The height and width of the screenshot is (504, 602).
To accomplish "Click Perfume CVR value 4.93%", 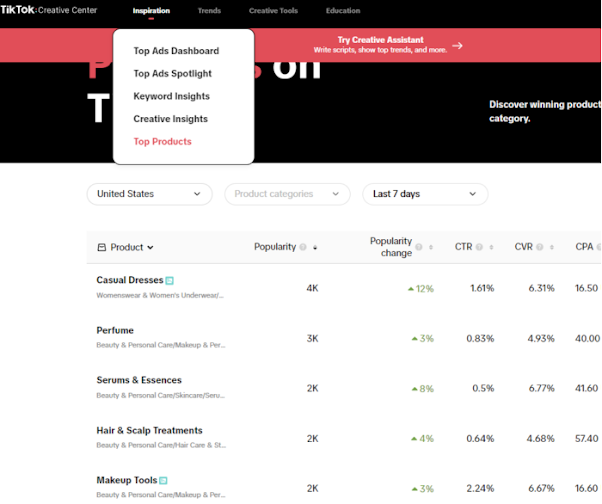I will pos(541,338).
